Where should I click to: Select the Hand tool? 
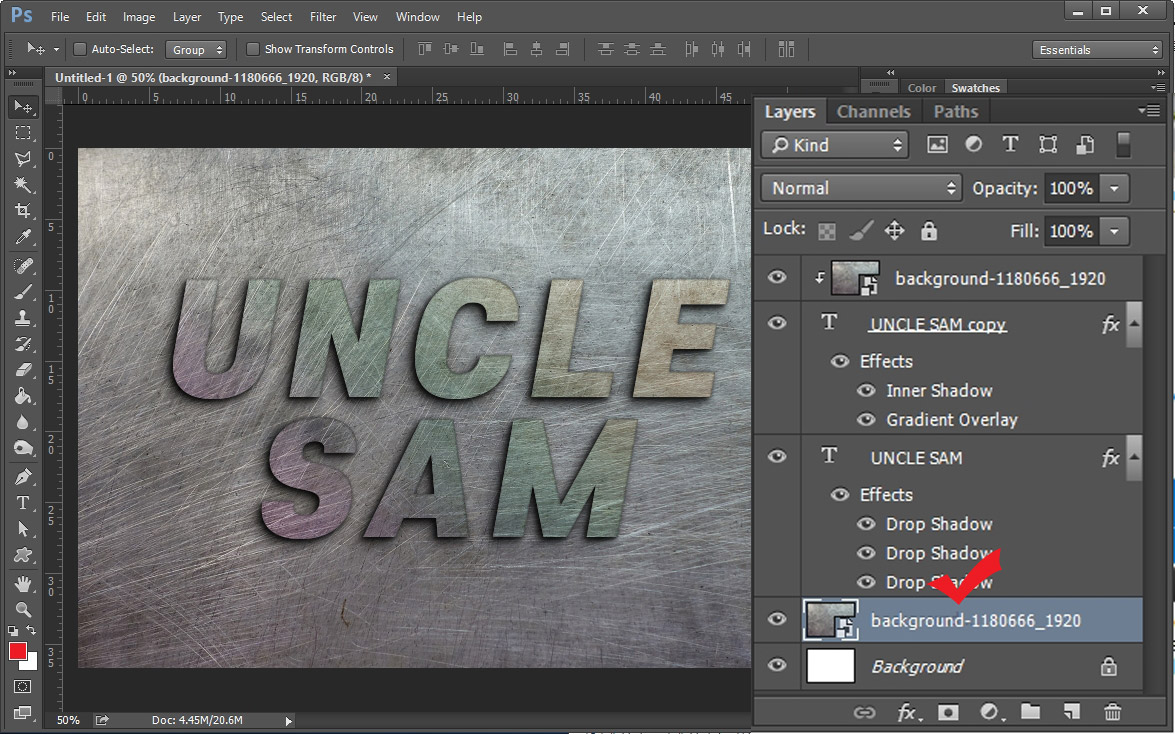23,583
